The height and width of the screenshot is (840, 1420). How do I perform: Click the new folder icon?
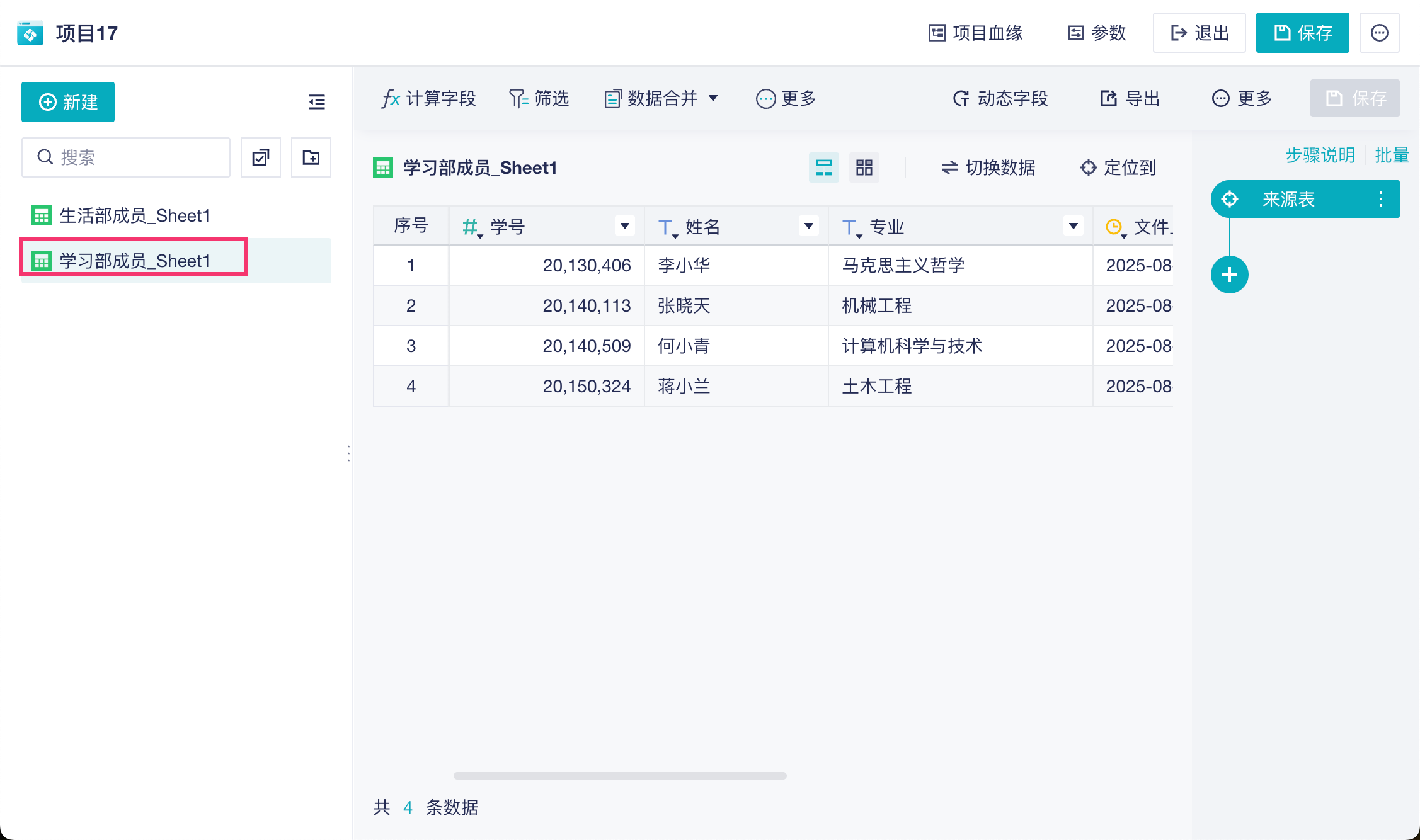311,157
